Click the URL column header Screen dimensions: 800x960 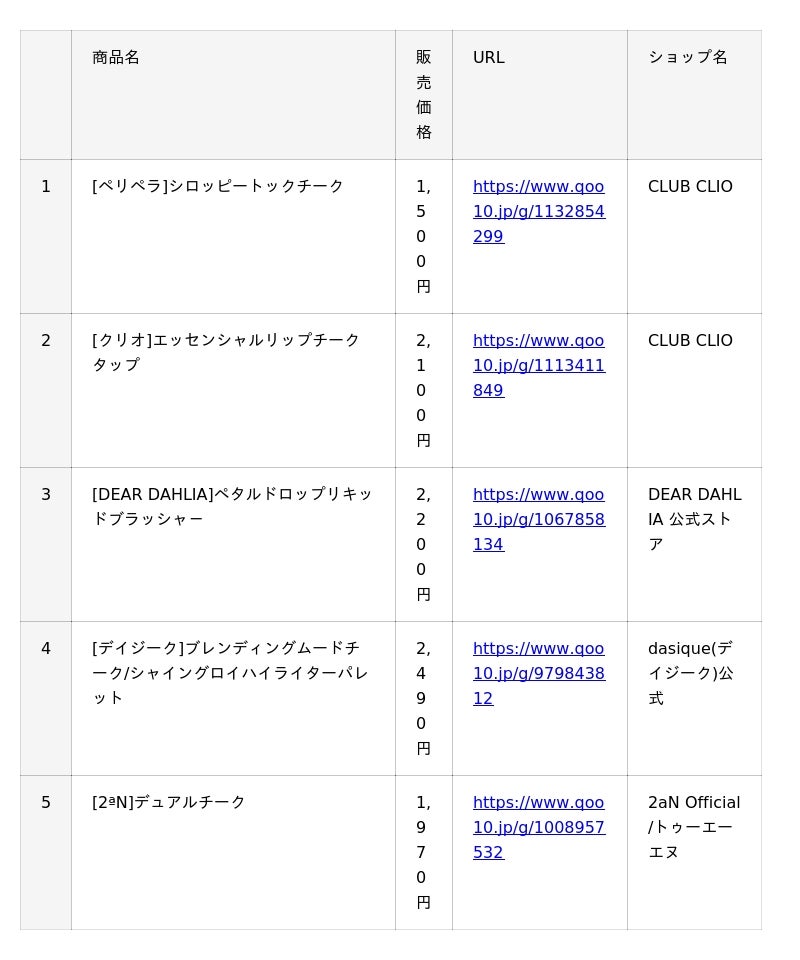point(489,58)
